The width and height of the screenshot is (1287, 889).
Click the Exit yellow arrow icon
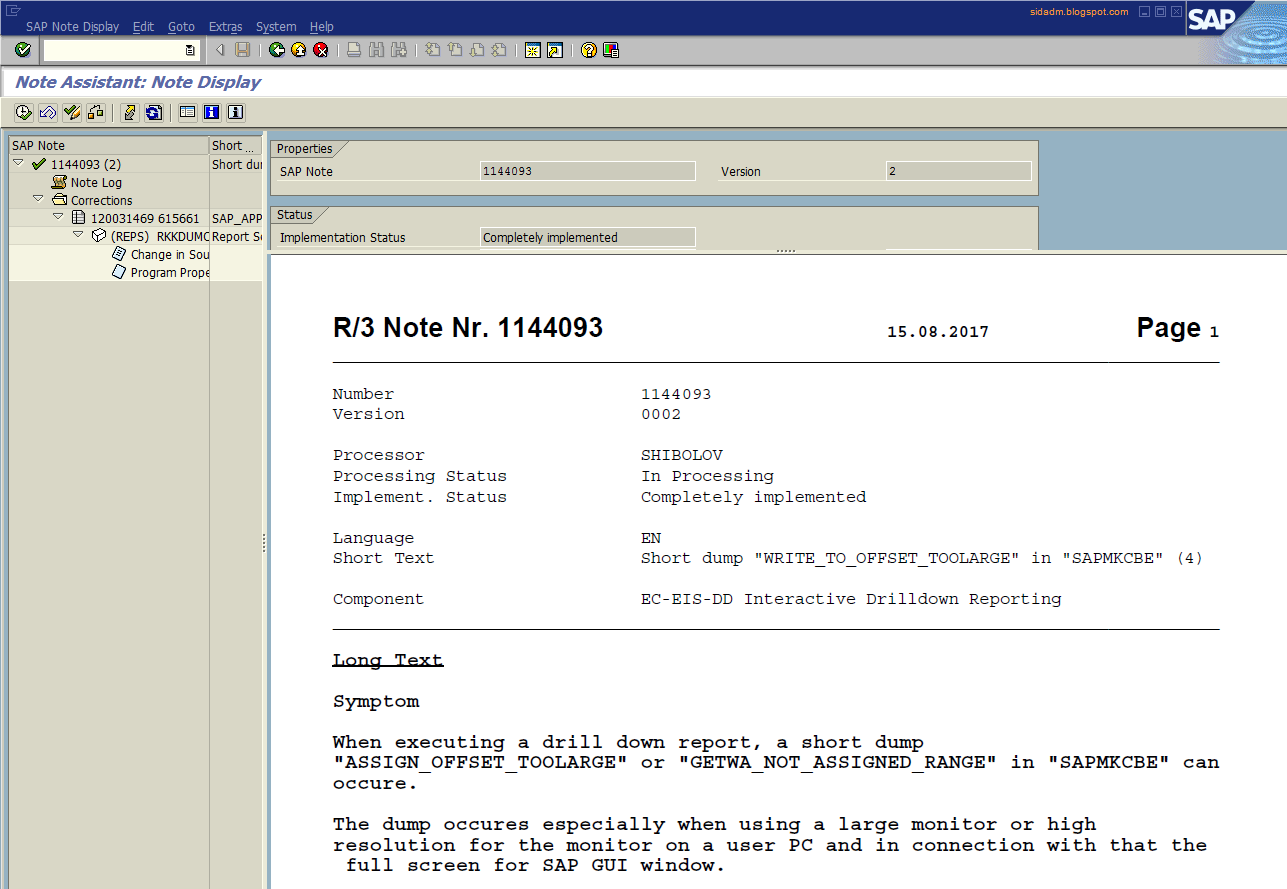click(x=297, y=50)
